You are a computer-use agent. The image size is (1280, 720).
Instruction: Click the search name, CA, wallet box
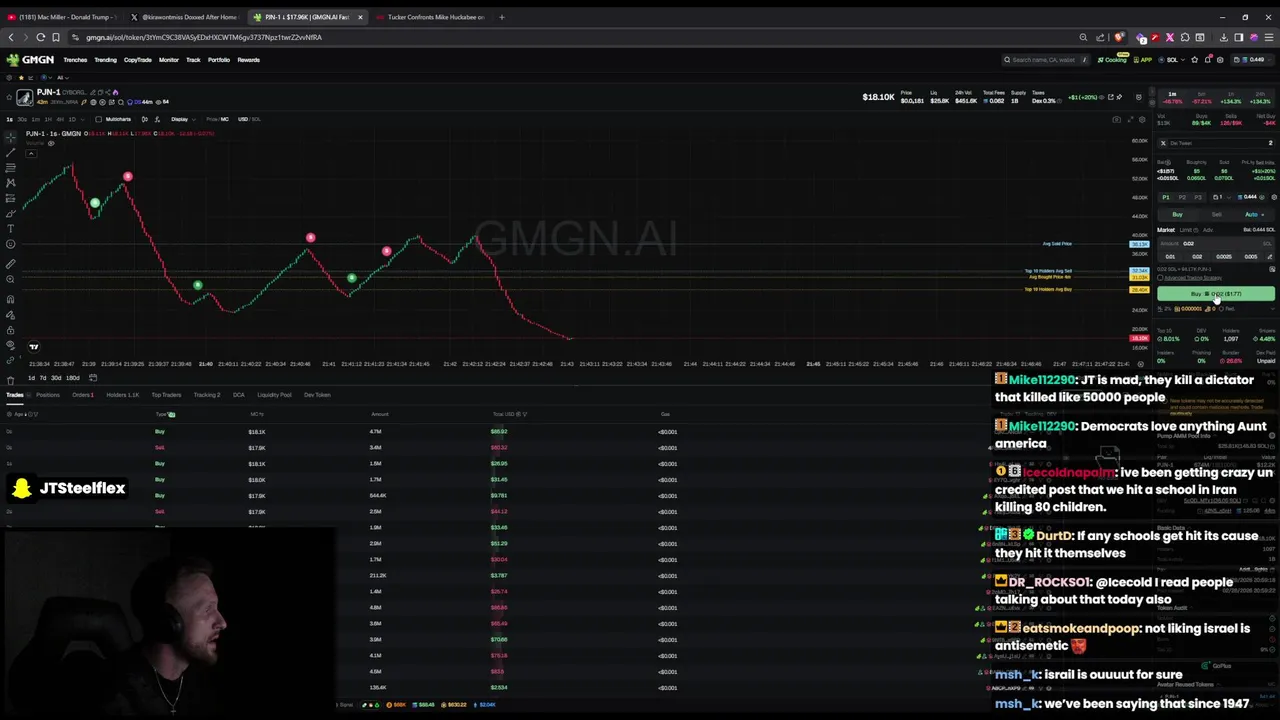tap(1045, 60)
